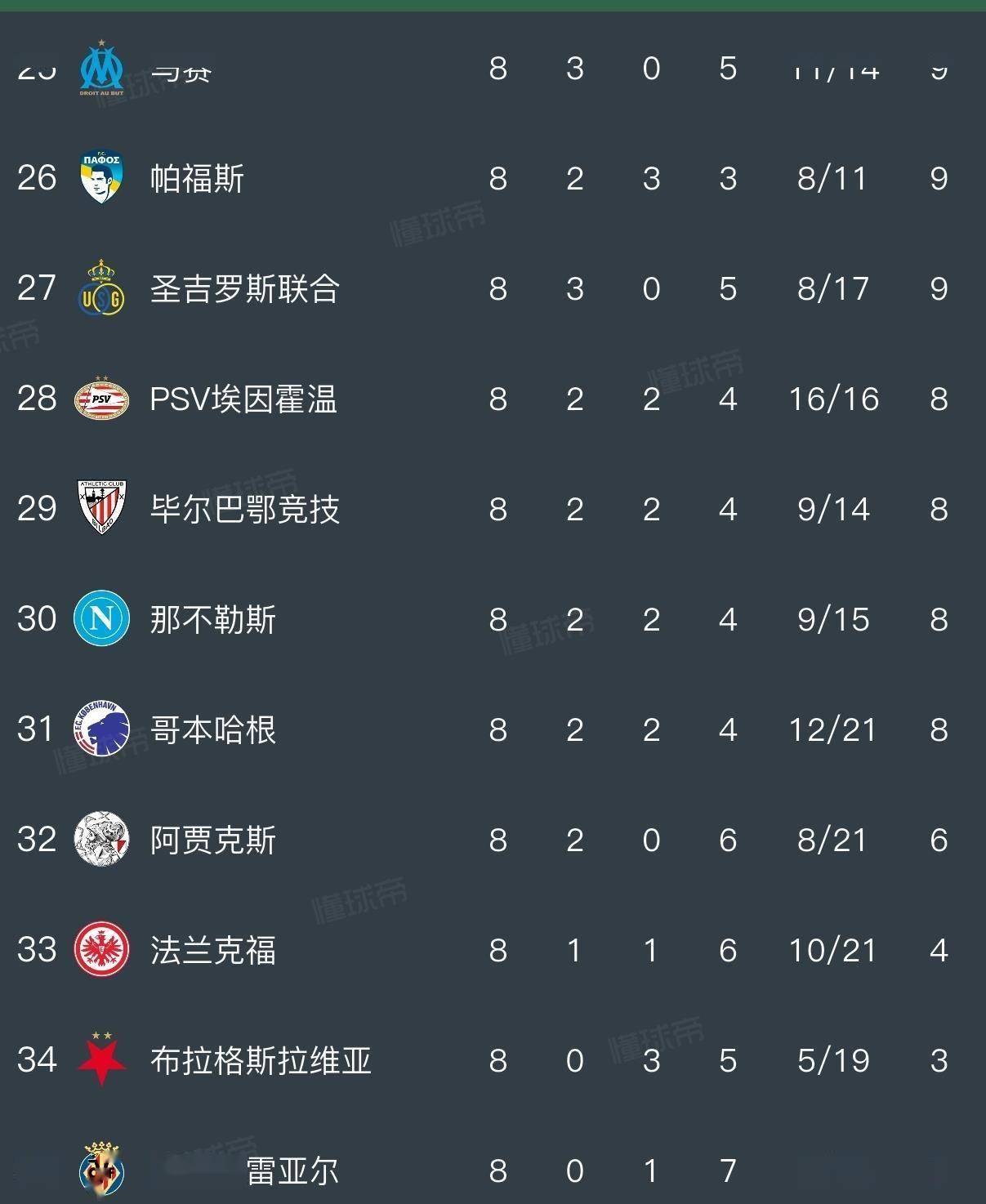986x1204 pixels.
Task: Tap the 布拉格斯拉维亚 team name
Action: click(x=261, y=1060)
